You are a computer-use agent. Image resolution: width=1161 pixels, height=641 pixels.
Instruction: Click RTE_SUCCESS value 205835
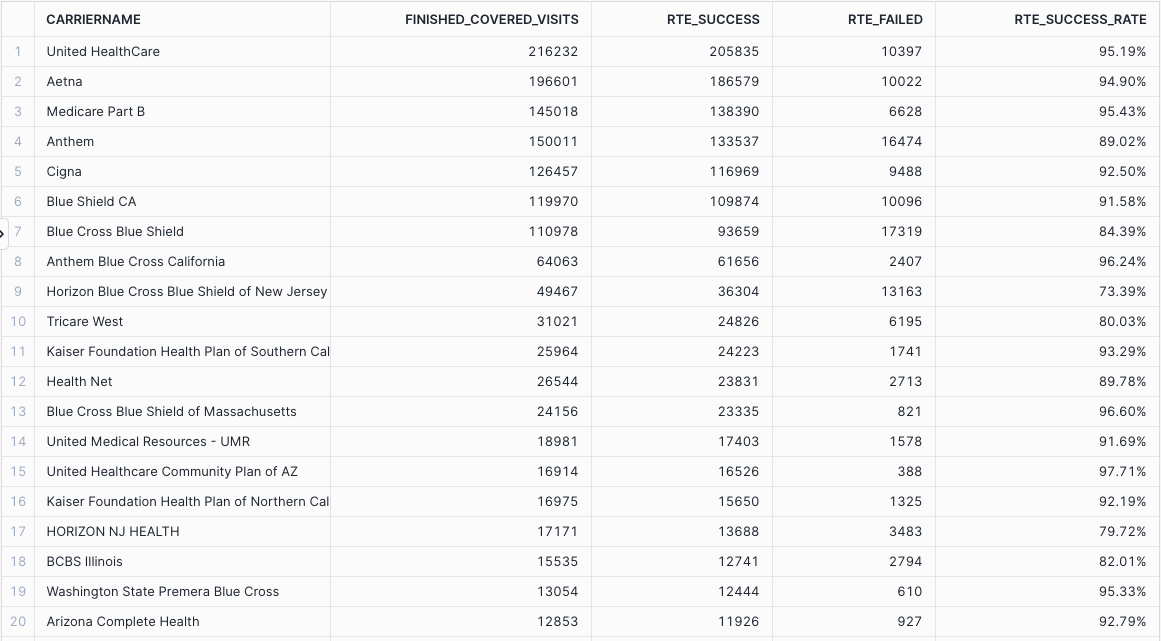(735, 52)
